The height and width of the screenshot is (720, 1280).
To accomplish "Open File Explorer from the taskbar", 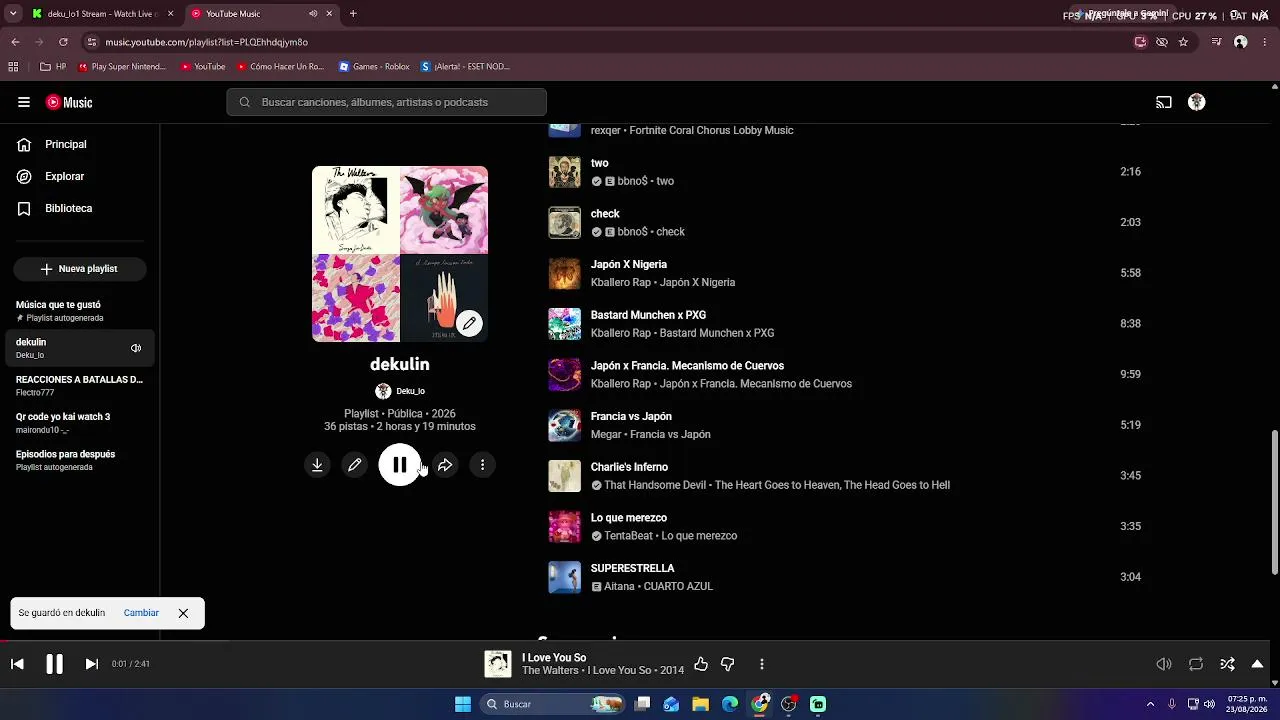I will pyautogui.click(x=700, y=704).
